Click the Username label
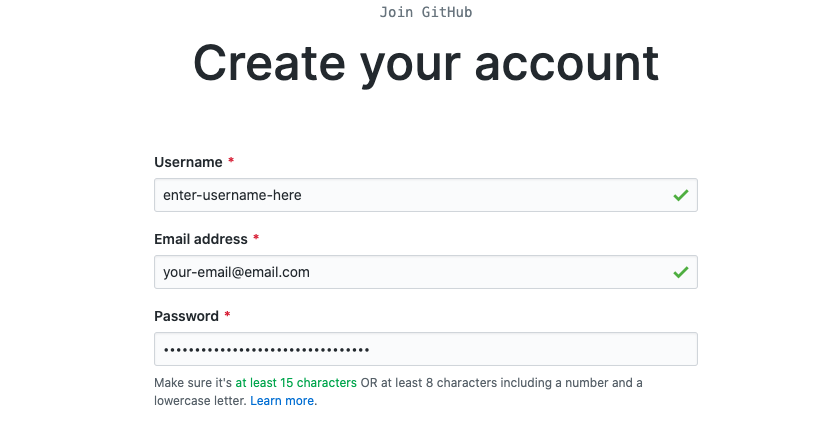833x424 pixels. 188,162
